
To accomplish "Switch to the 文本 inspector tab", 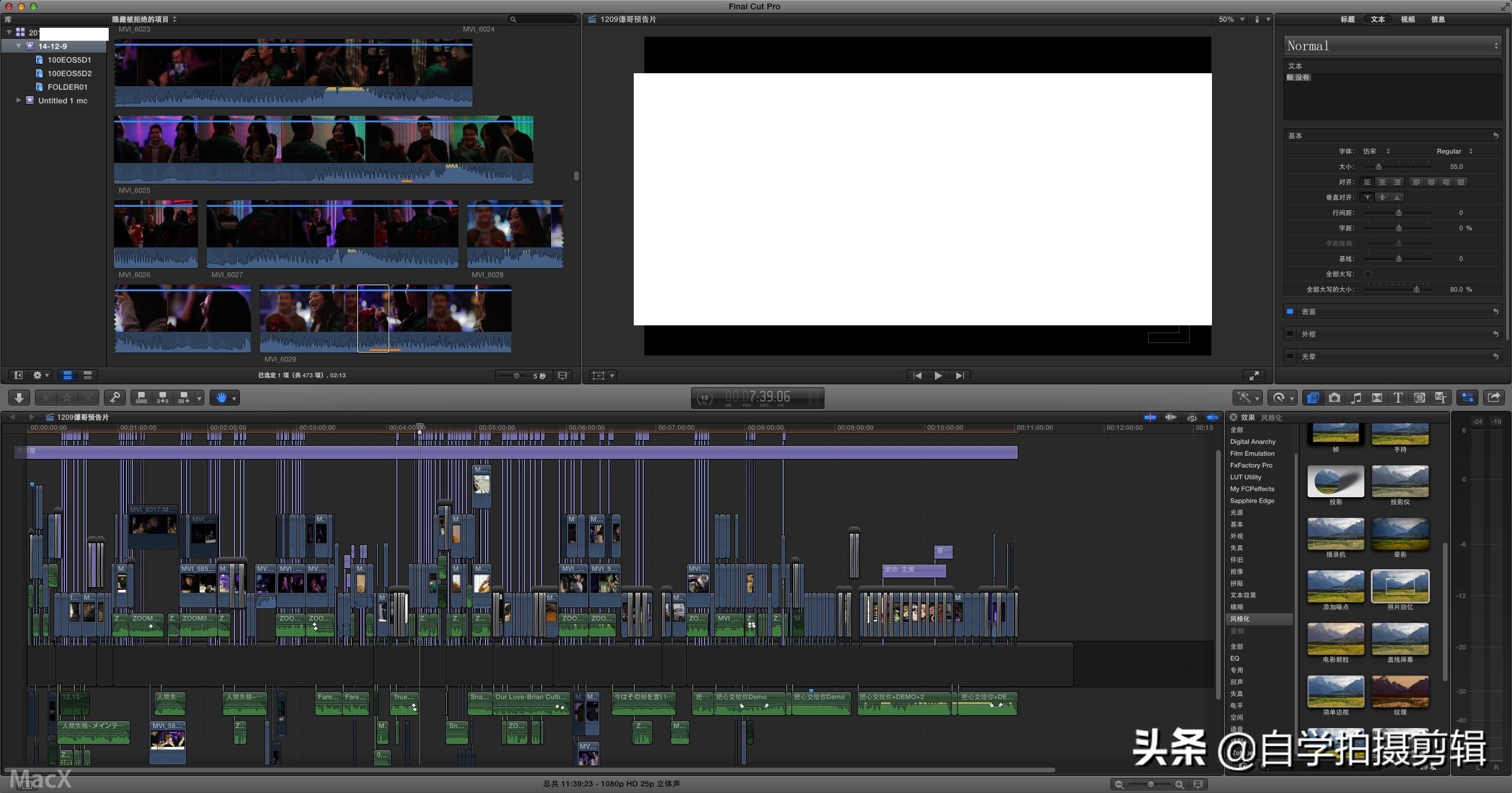I will (x=1377, y=19).
